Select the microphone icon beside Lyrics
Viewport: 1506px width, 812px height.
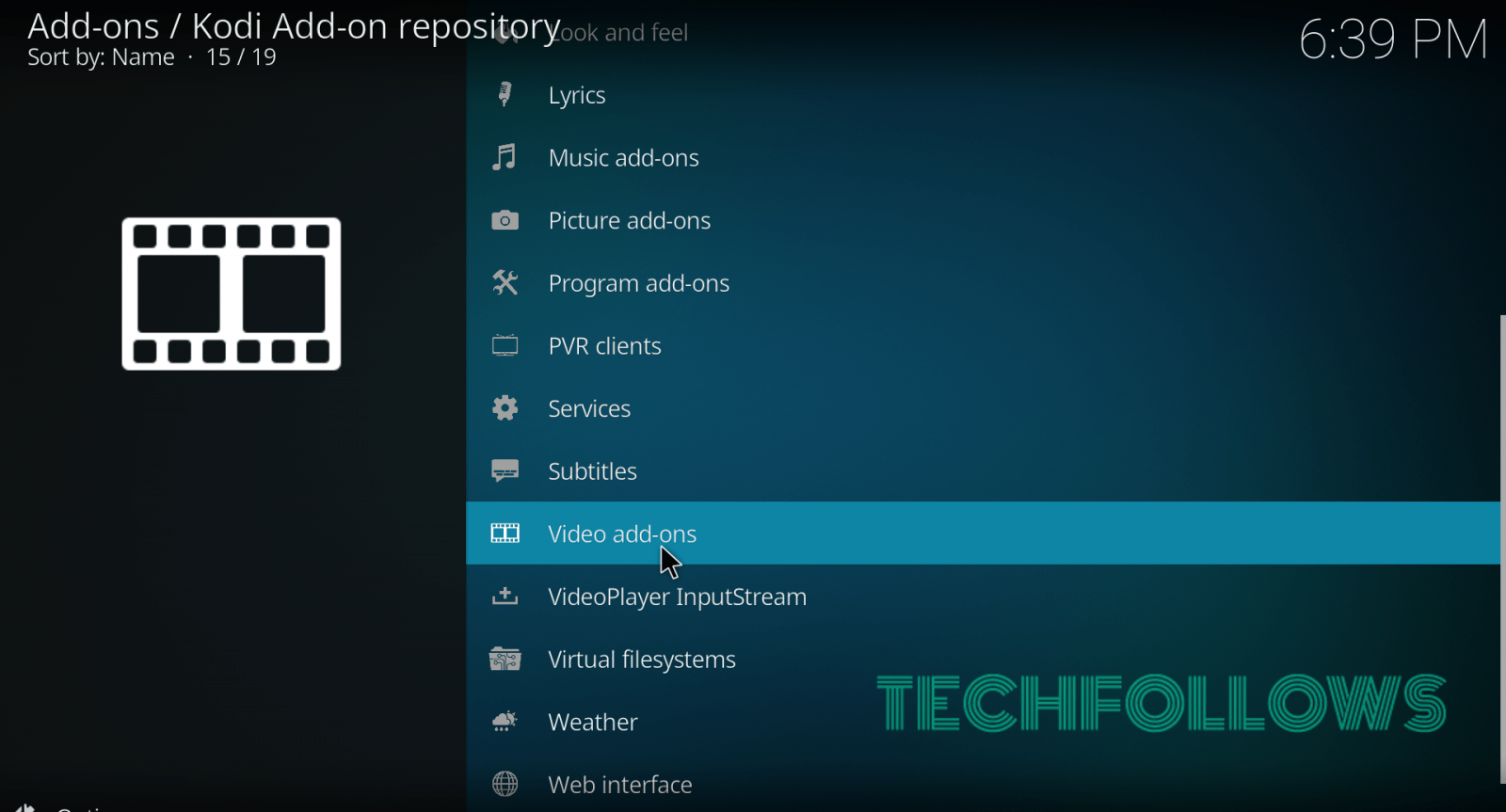point(505,95)
